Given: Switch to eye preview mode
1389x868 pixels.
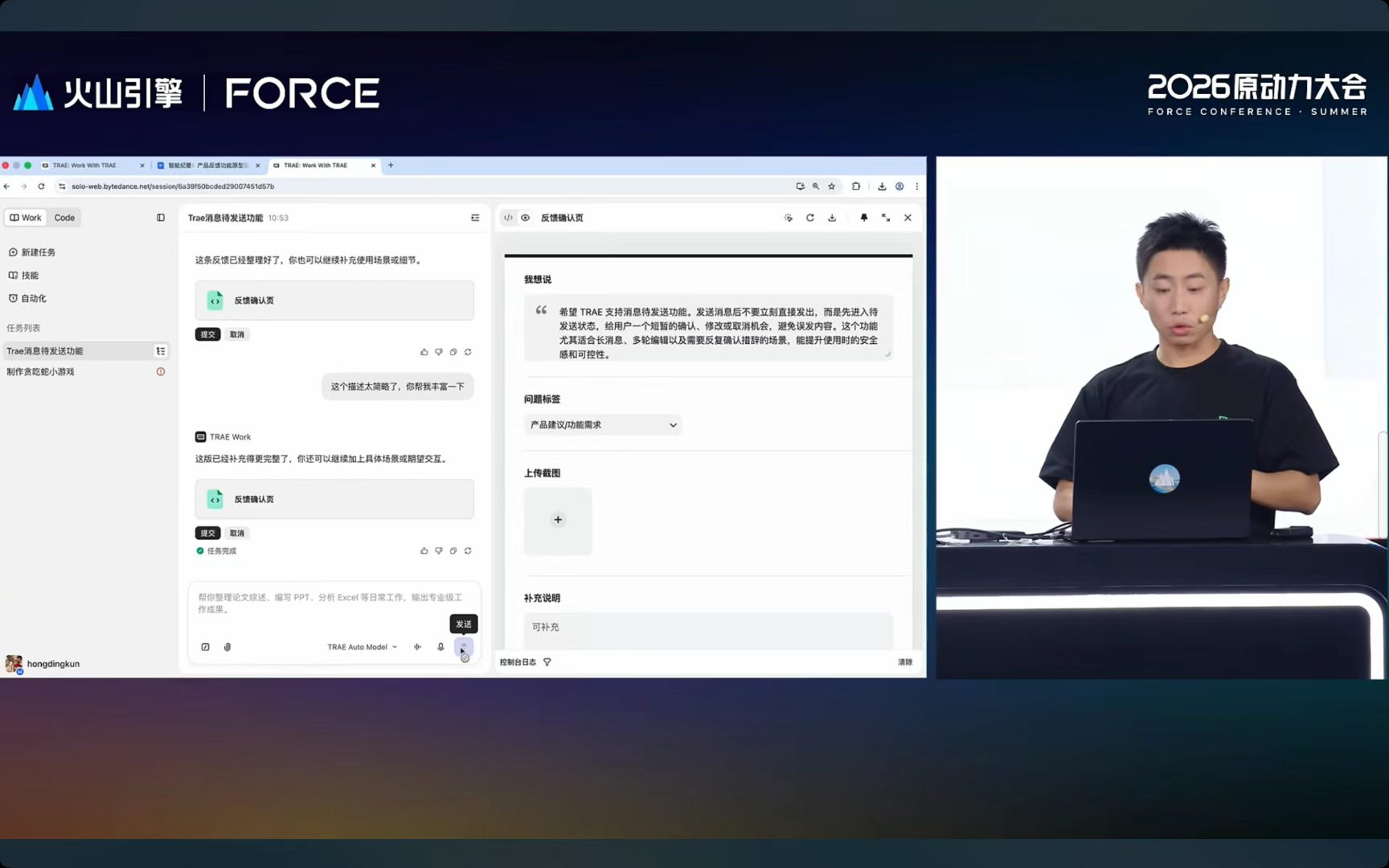Looking at the screenshot, I should point(526,218).
